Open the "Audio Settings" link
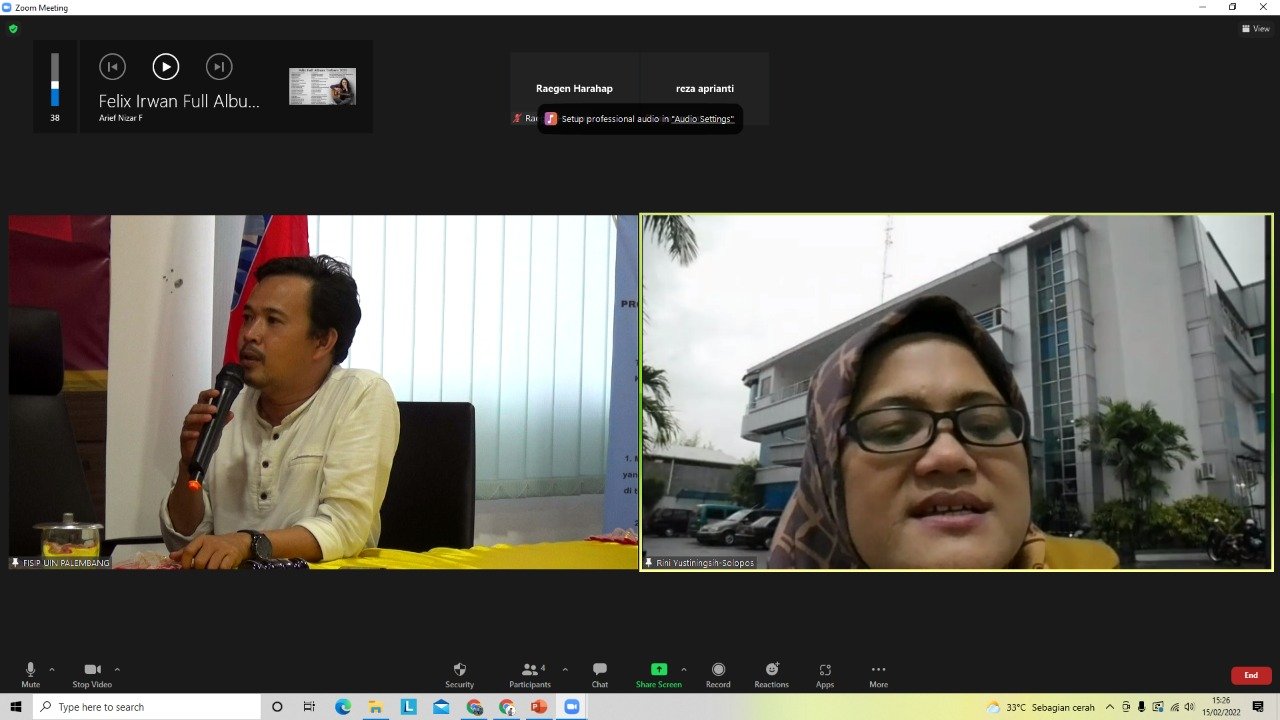1280x720 pixels. (x=702, y=119)
